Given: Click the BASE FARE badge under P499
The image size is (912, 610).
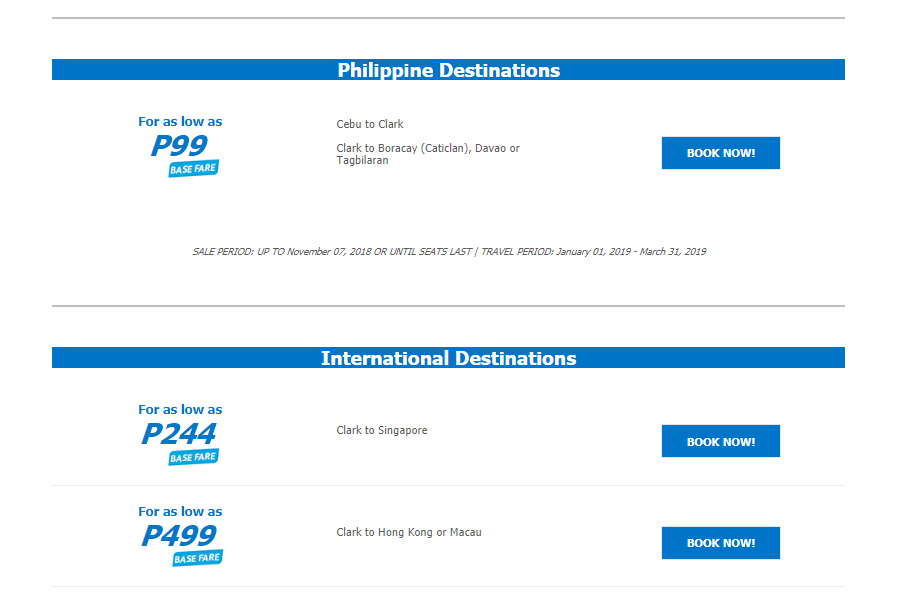Looking at the screenshot, I should [x=198, y=558].
